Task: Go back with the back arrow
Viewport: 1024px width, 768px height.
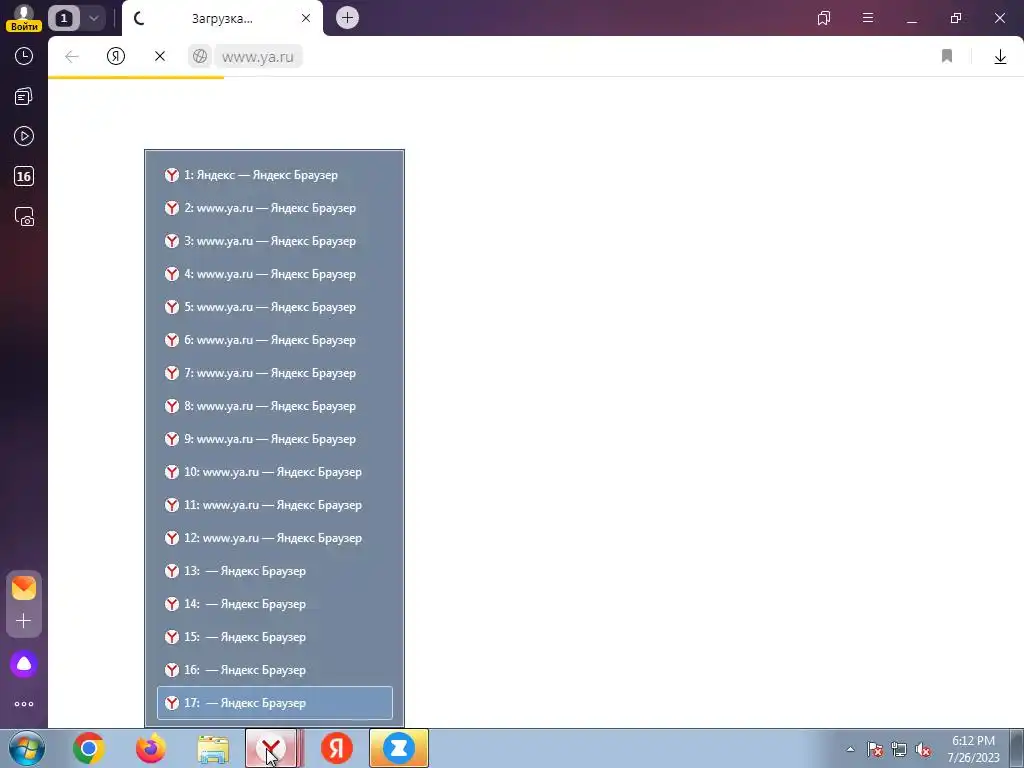Action: pyautogui.click(x=72, y=57)
